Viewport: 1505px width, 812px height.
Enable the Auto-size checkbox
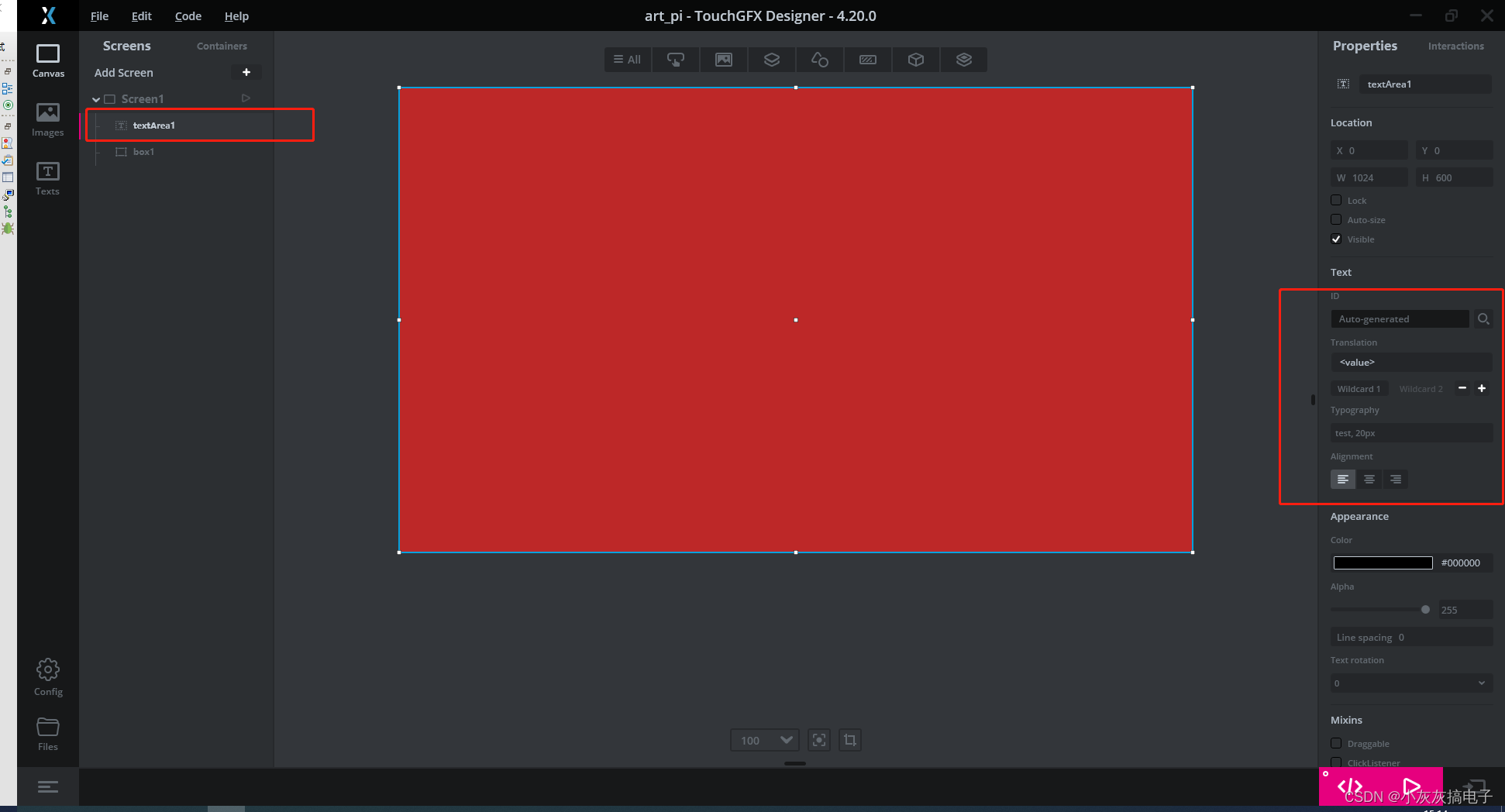click(1336, 219)
